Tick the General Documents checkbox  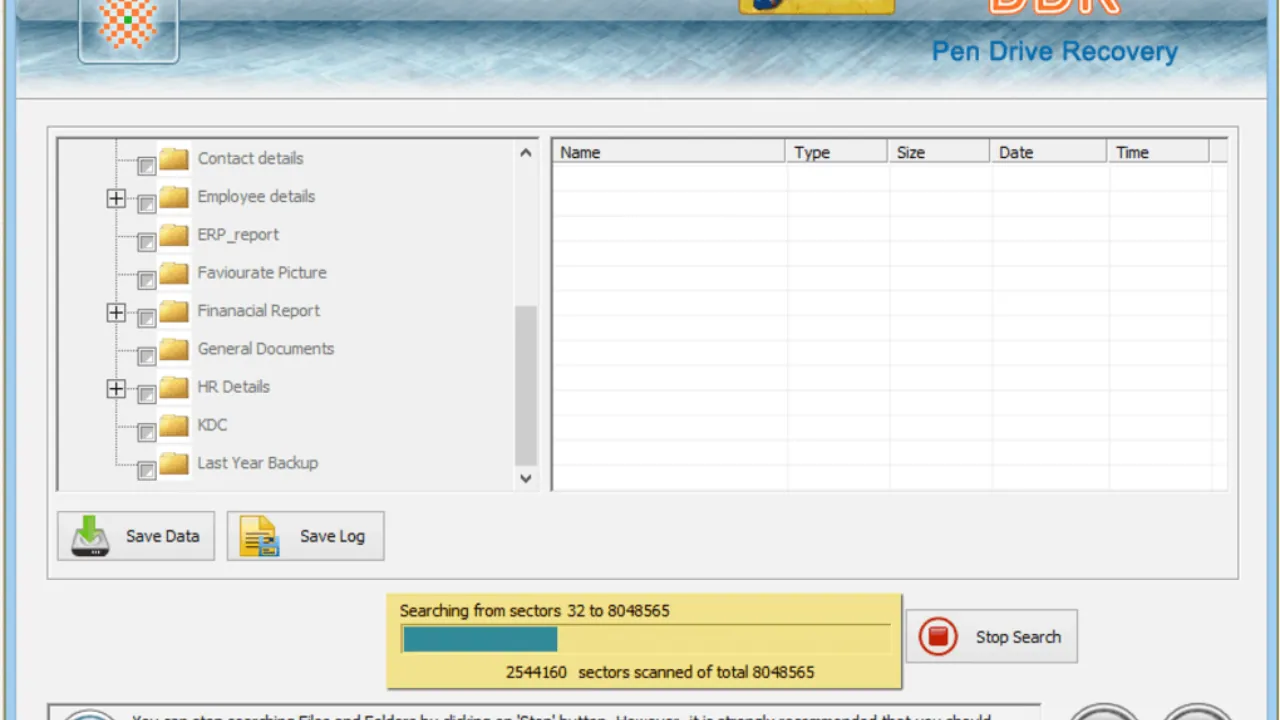[x=147, y=356]
